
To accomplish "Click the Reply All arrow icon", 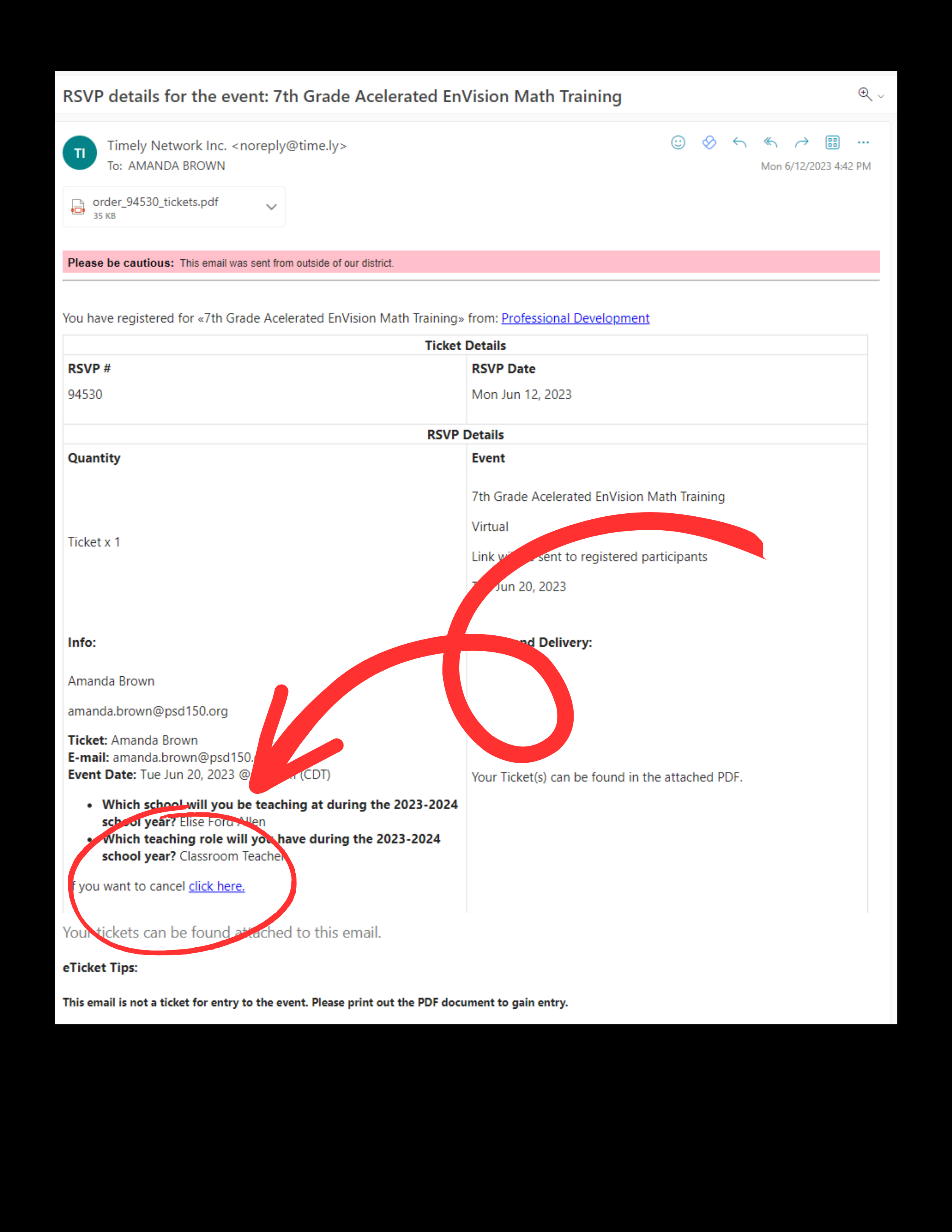I will (x=770, y=143).
